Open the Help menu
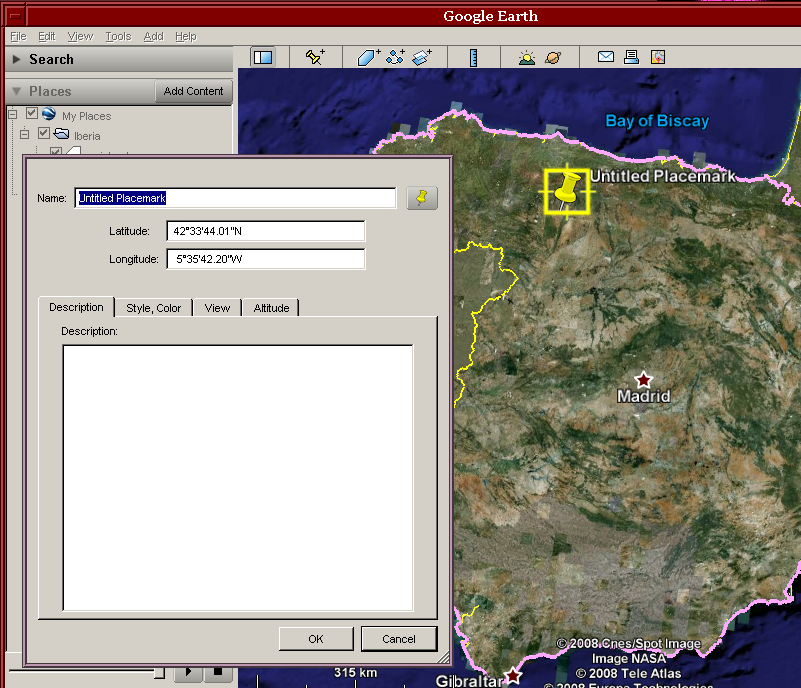This screenshot has height=688, width=801. (x=186, y=36)
